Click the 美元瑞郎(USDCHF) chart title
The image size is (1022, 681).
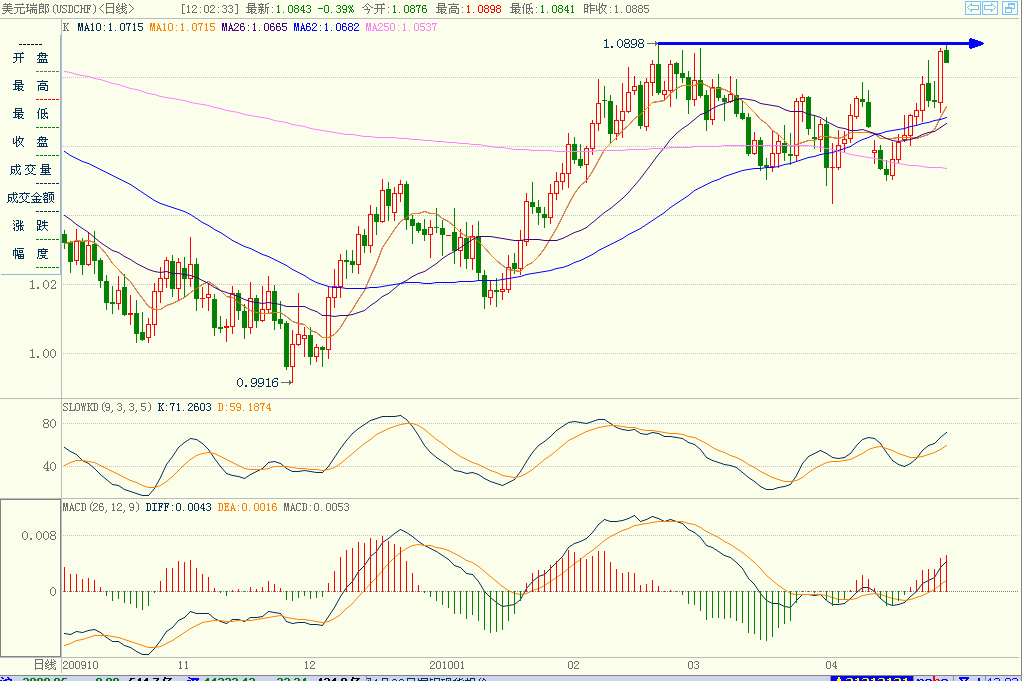tap(68, 8)
